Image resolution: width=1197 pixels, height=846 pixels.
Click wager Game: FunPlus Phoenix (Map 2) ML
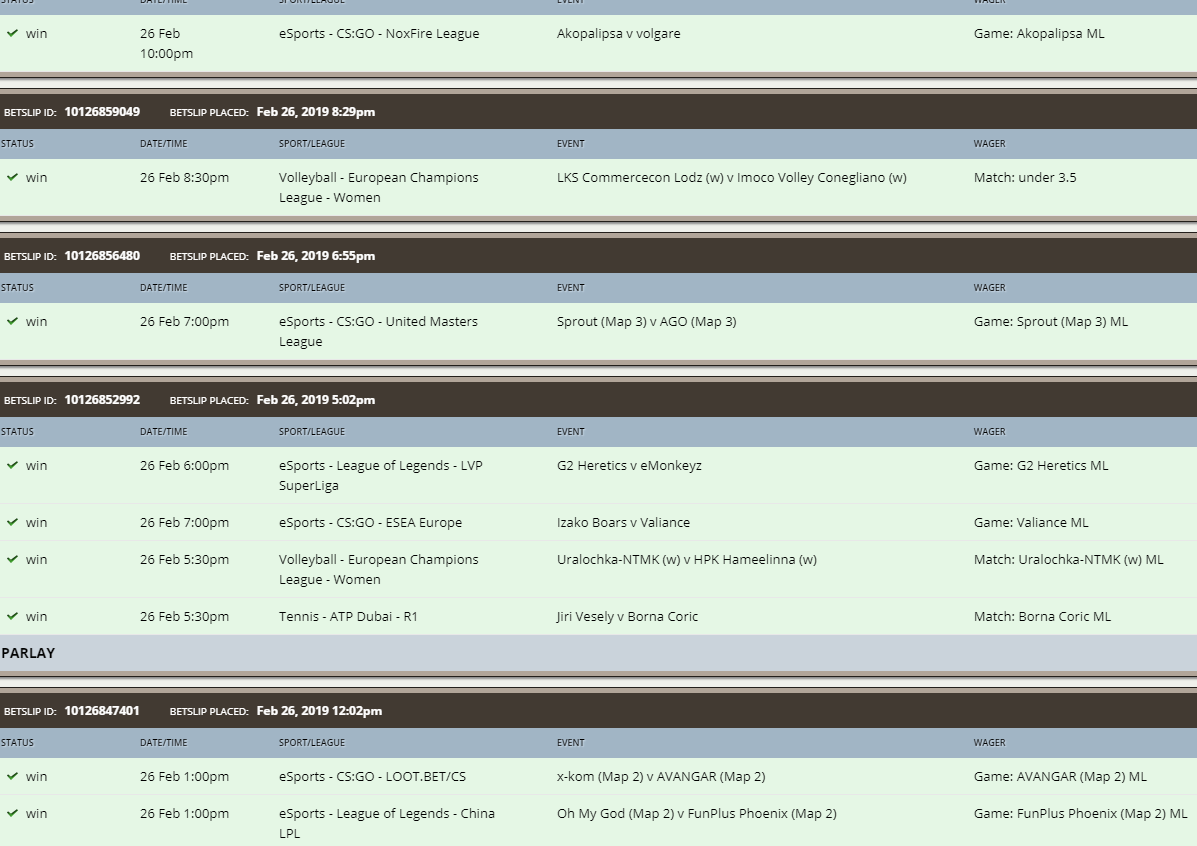point(1080,813)
